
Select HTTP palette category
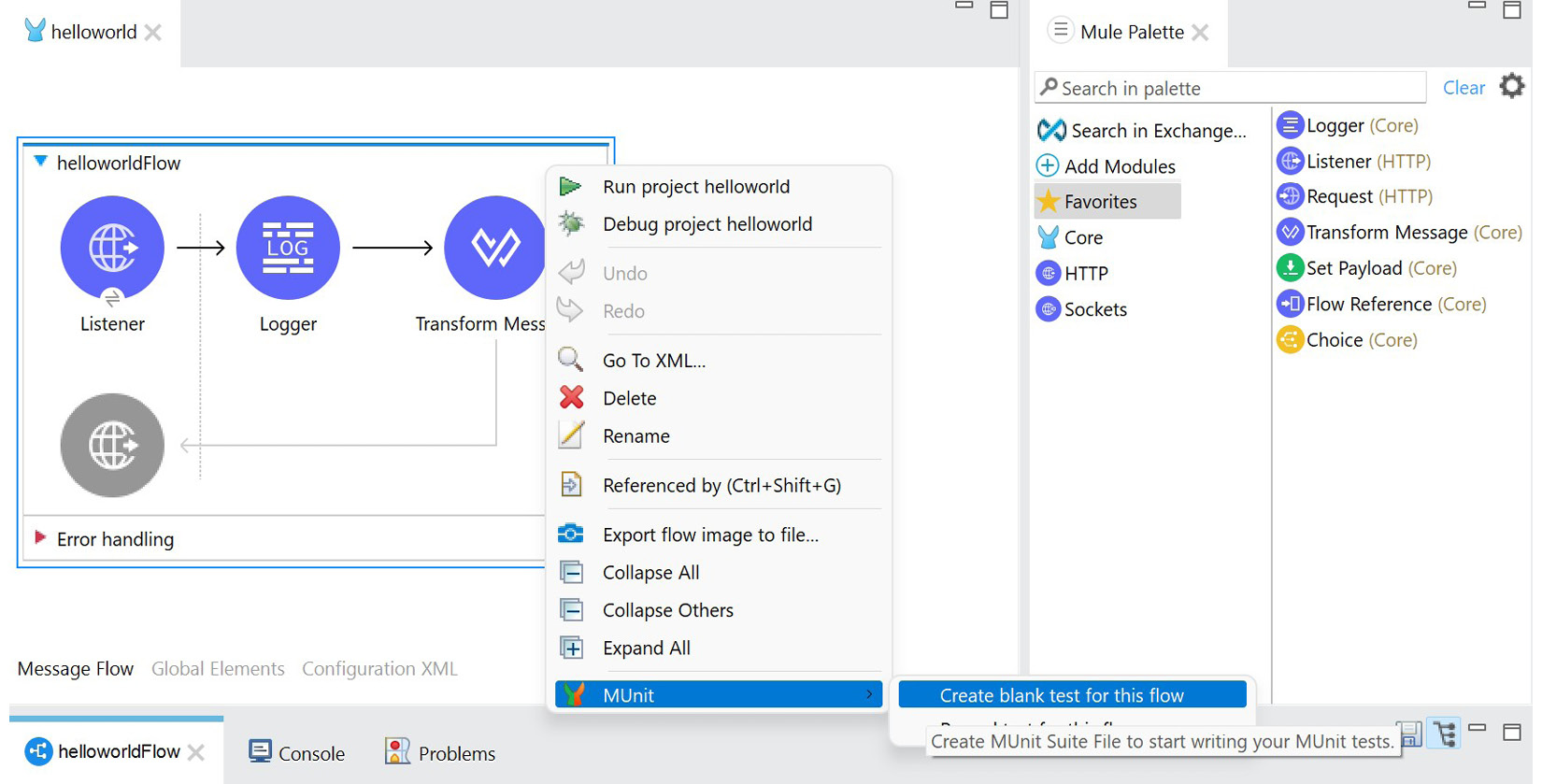[1073, 273]
